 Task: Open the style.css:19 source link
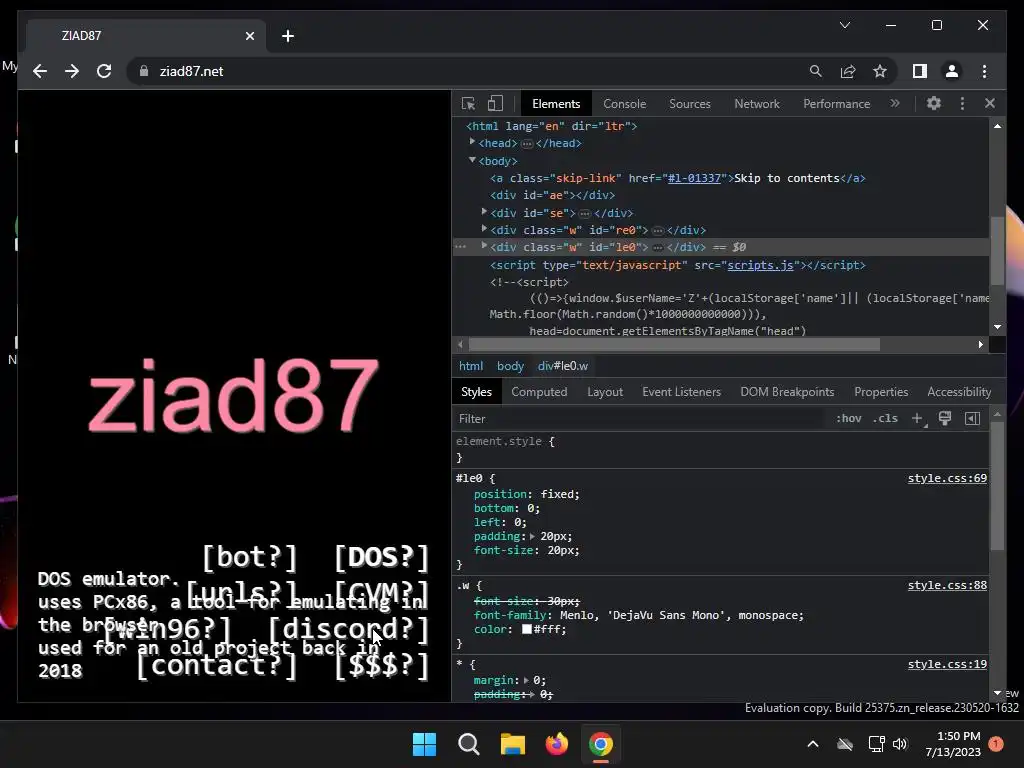[947, 664]
